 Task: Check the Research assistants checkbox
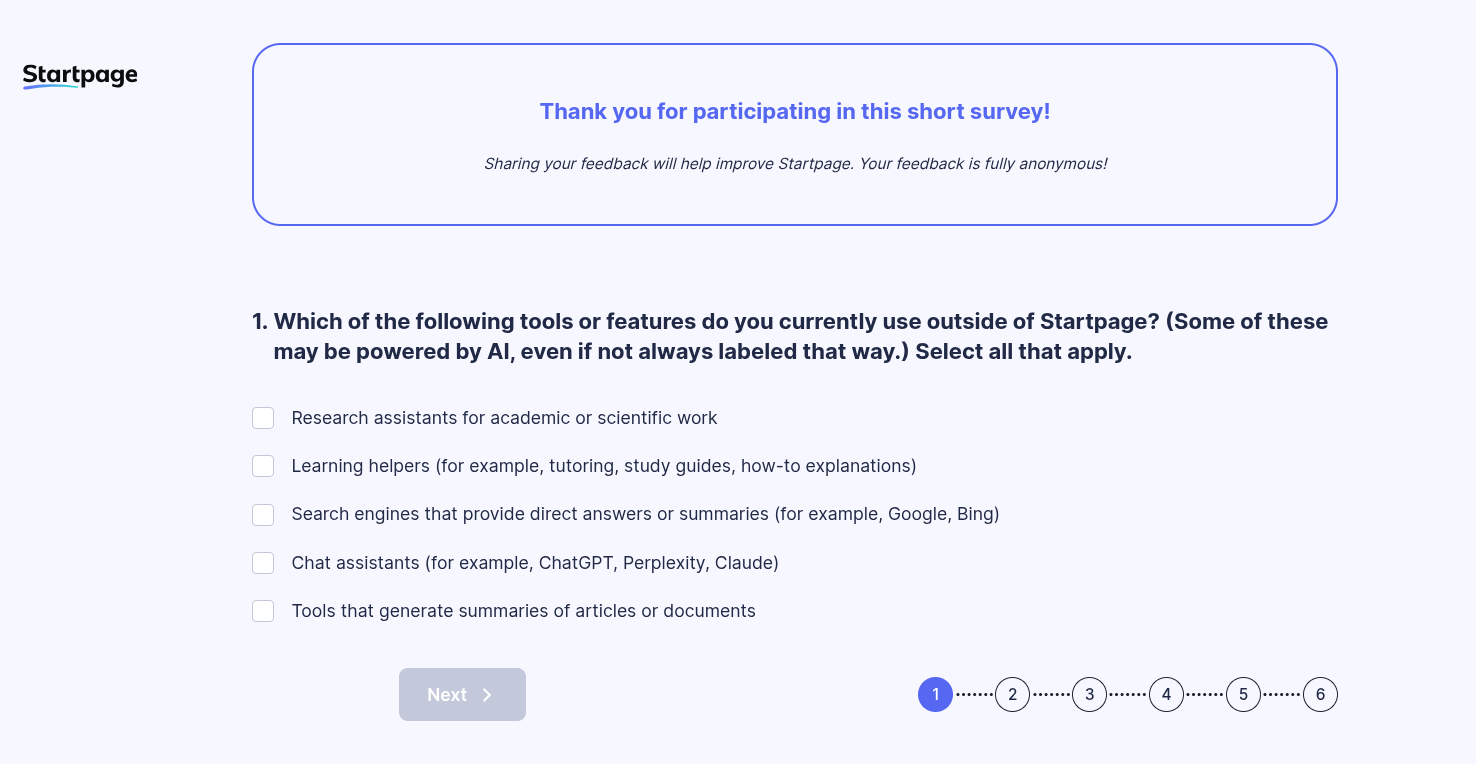(263, 418)
